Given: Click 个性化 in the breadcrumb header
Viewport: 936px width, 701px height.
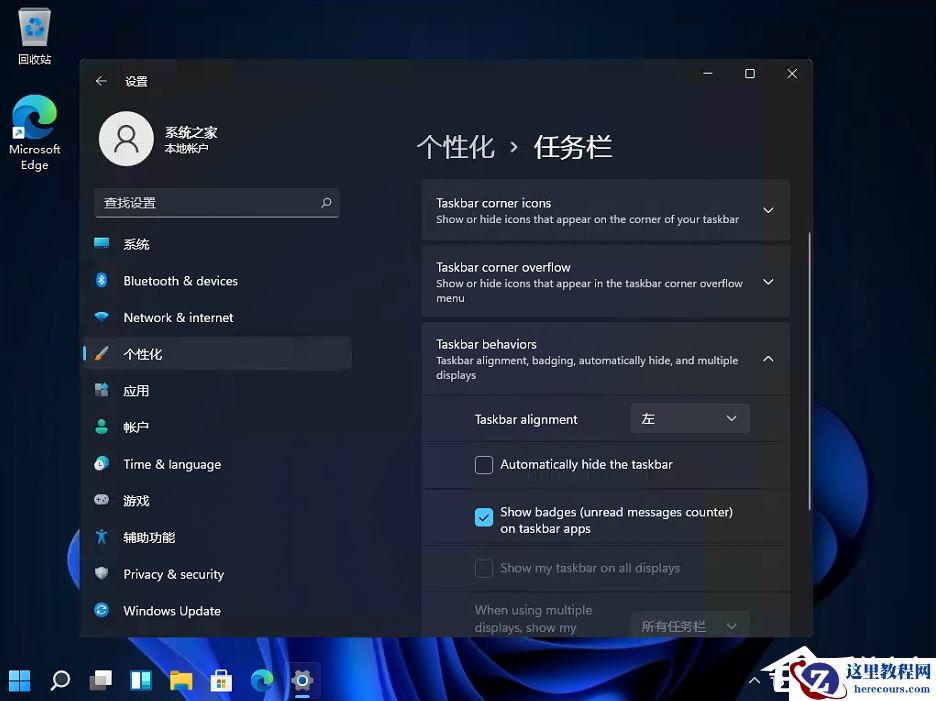Looking at the screenshot, I should click(x=456, y=146).
